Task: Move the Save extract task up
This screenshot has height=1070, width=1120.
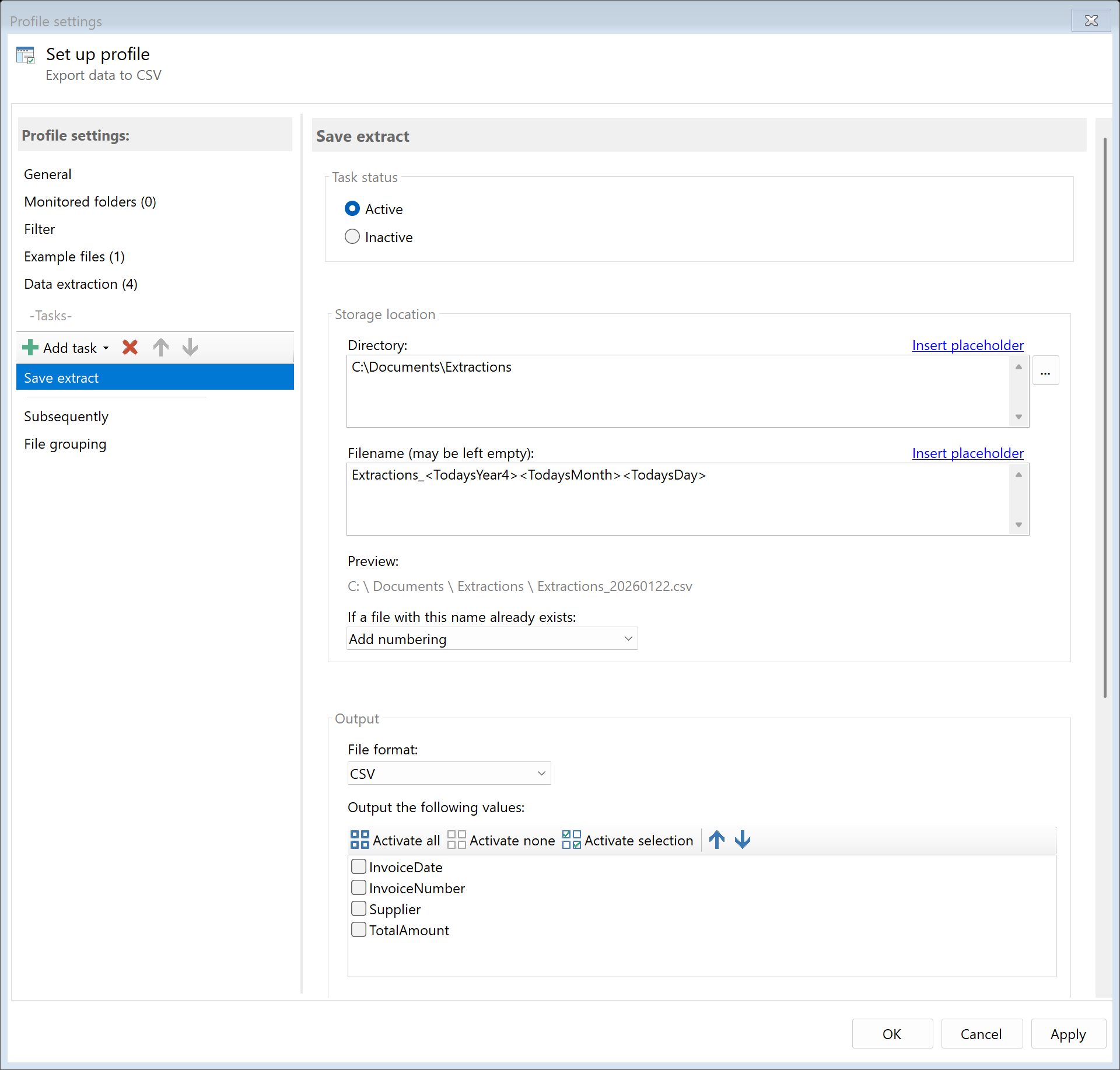Action: 160,347
